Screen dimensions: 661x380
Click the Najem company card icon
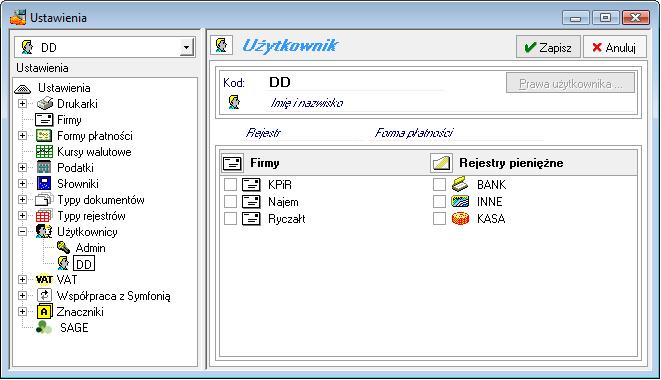point(251,202)
